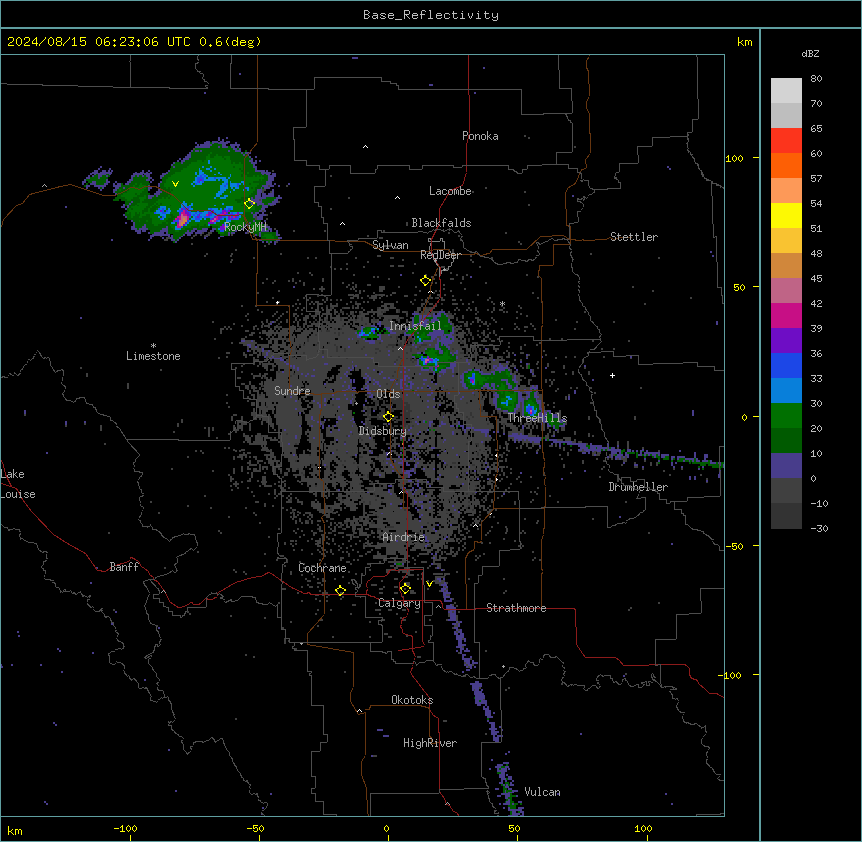Click the white plus marker near Drumheller
The width and height of the screenshot is (862, 842).
tap(612, 375)
